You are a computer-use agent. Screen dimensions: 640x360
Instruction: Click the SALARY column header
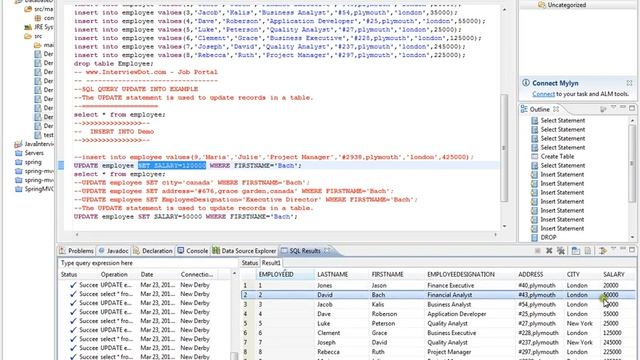(618, 274)
